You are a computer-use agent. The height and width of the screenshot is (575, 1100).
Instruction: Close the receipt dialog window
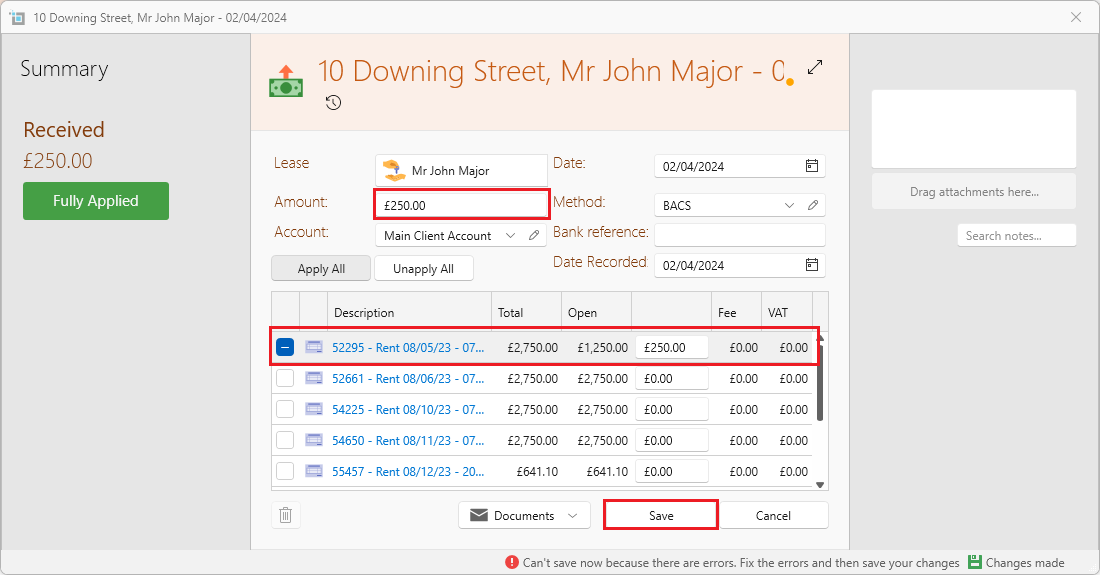[1075, 18]
